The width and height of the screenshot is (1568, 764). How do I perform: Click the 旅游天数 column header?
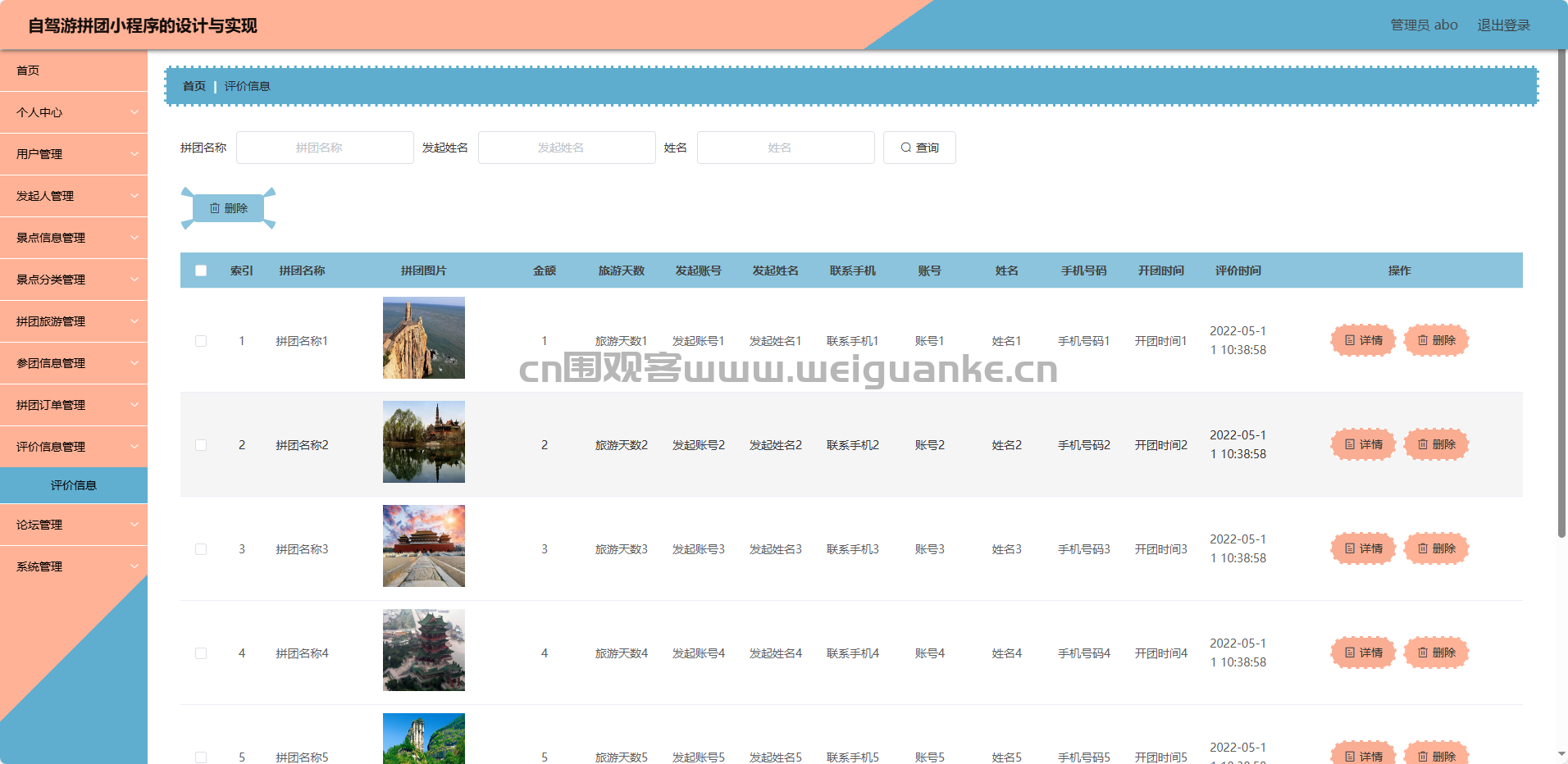[x=622, y=271]
